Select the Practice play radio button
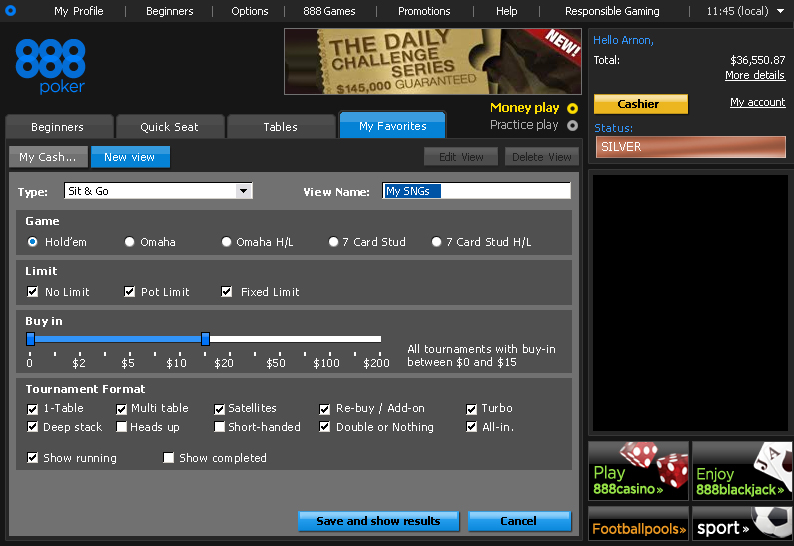This screenshot has width=794, height=546. point(572,125)
